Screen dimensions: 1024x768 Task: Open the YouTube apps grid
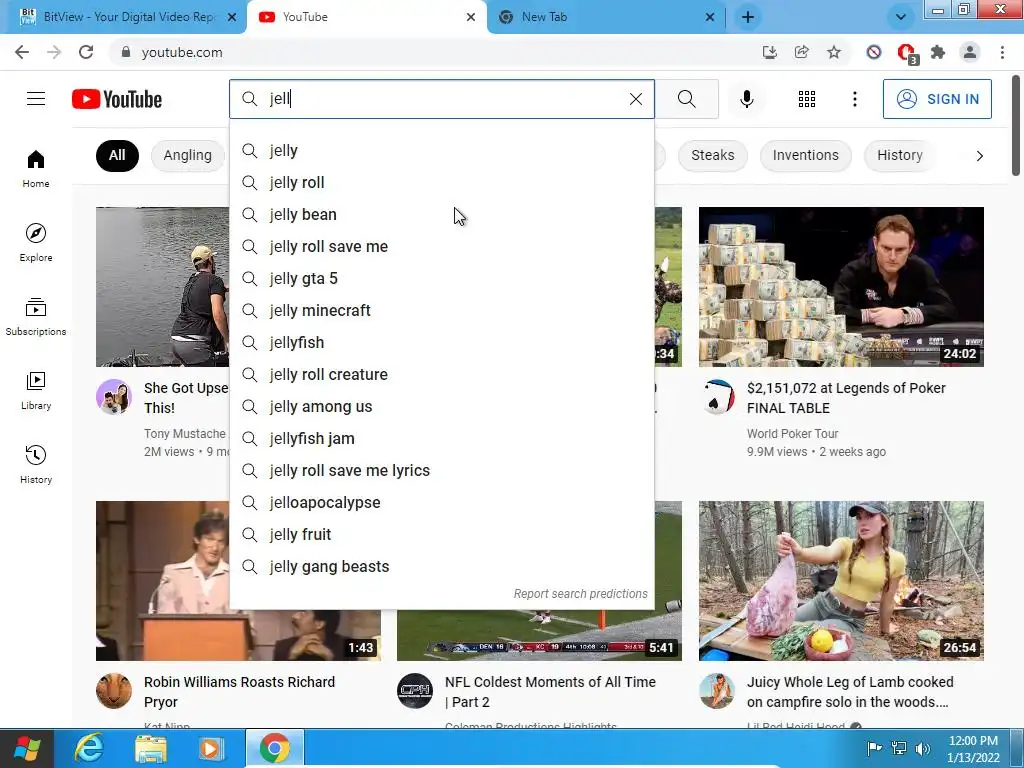(x=807, y=99)
